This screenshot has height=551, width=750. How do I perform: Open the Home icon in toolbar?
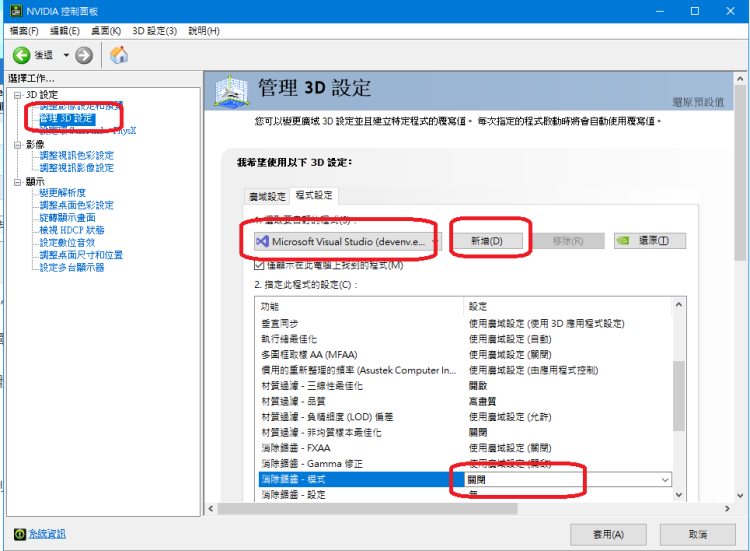[119, 55]
